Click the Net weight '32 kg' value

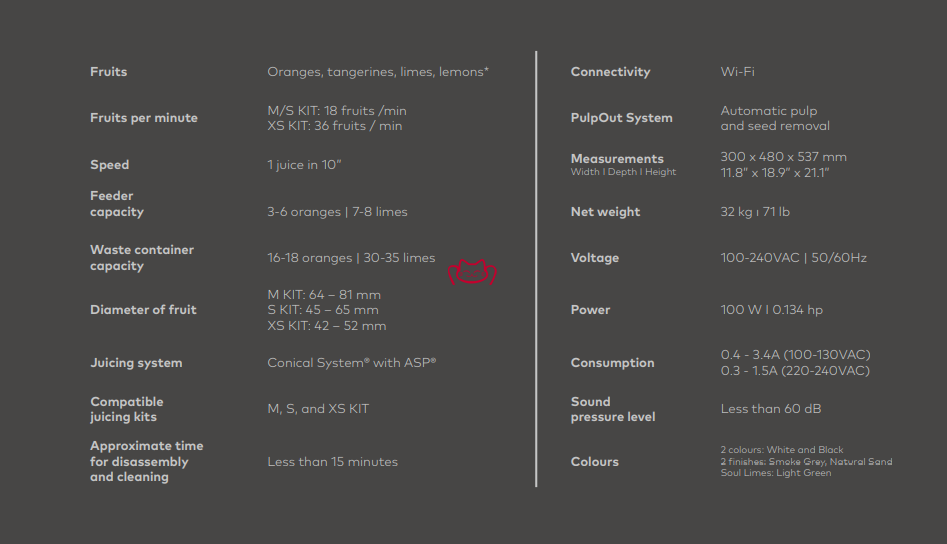tap(736, 212)
